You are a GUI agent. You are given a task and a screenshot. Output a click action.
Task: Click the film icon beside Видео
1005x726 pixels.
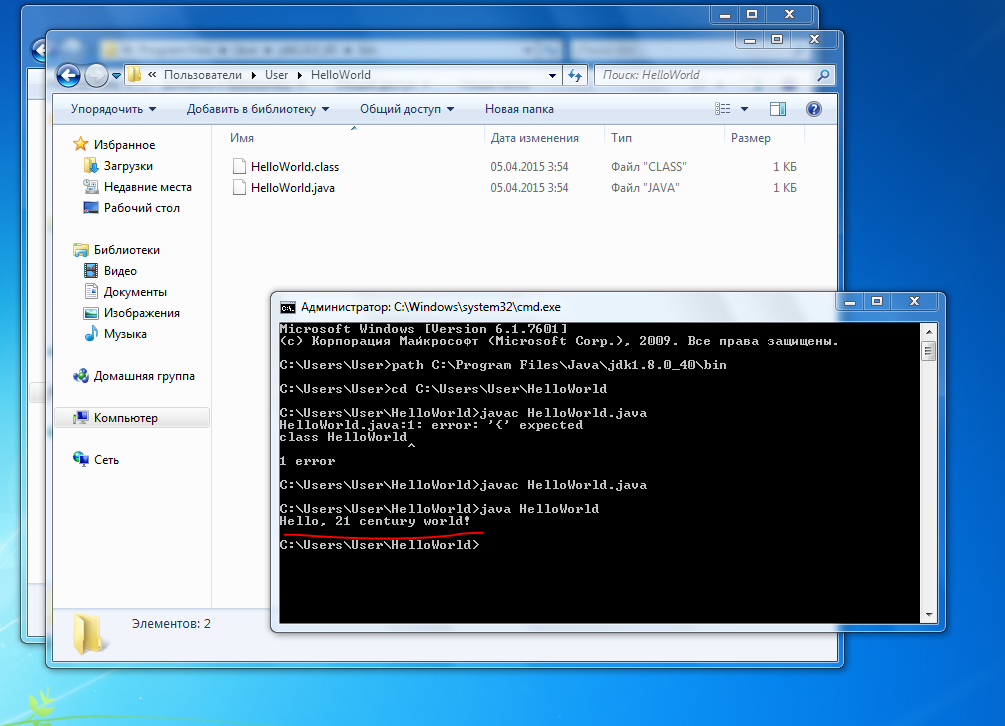pos(91,271)
